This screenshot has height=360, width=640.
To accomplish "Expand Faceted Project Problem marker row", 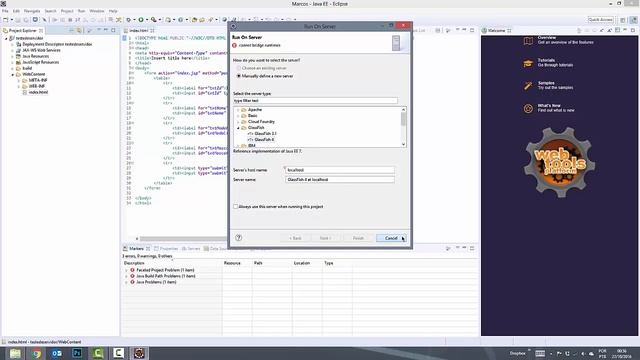I will coord(126,270).
